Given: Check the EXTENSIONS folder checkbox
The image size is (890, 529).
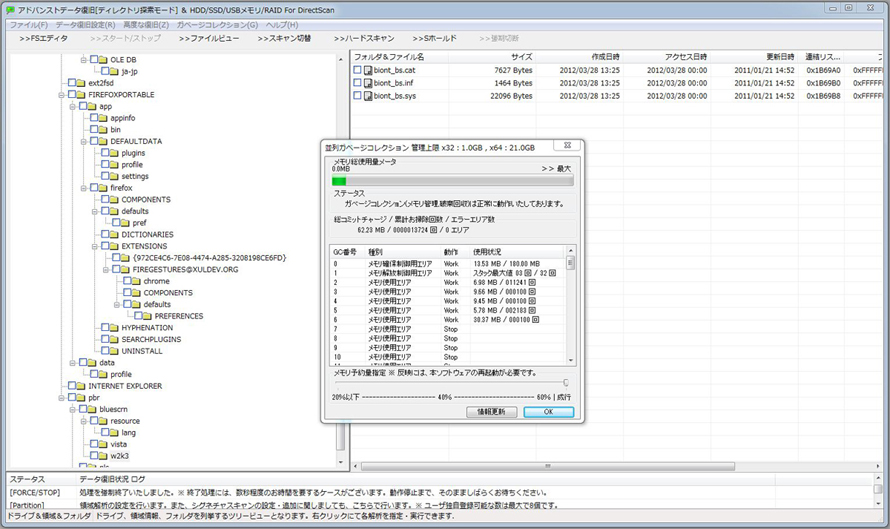Looking at the screenshot, I should [x=106, y=246].
